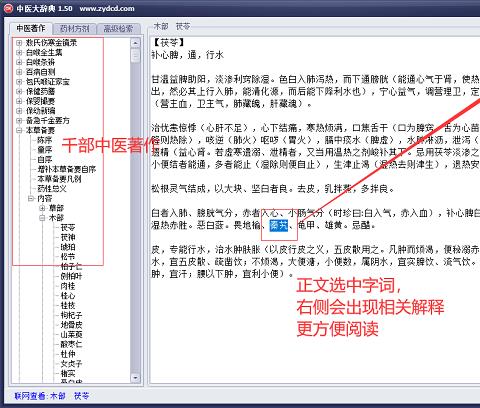Click the 联网查看 木部 茯苓 link
This screenshot has width=480, height=408.
click(52, 396)
